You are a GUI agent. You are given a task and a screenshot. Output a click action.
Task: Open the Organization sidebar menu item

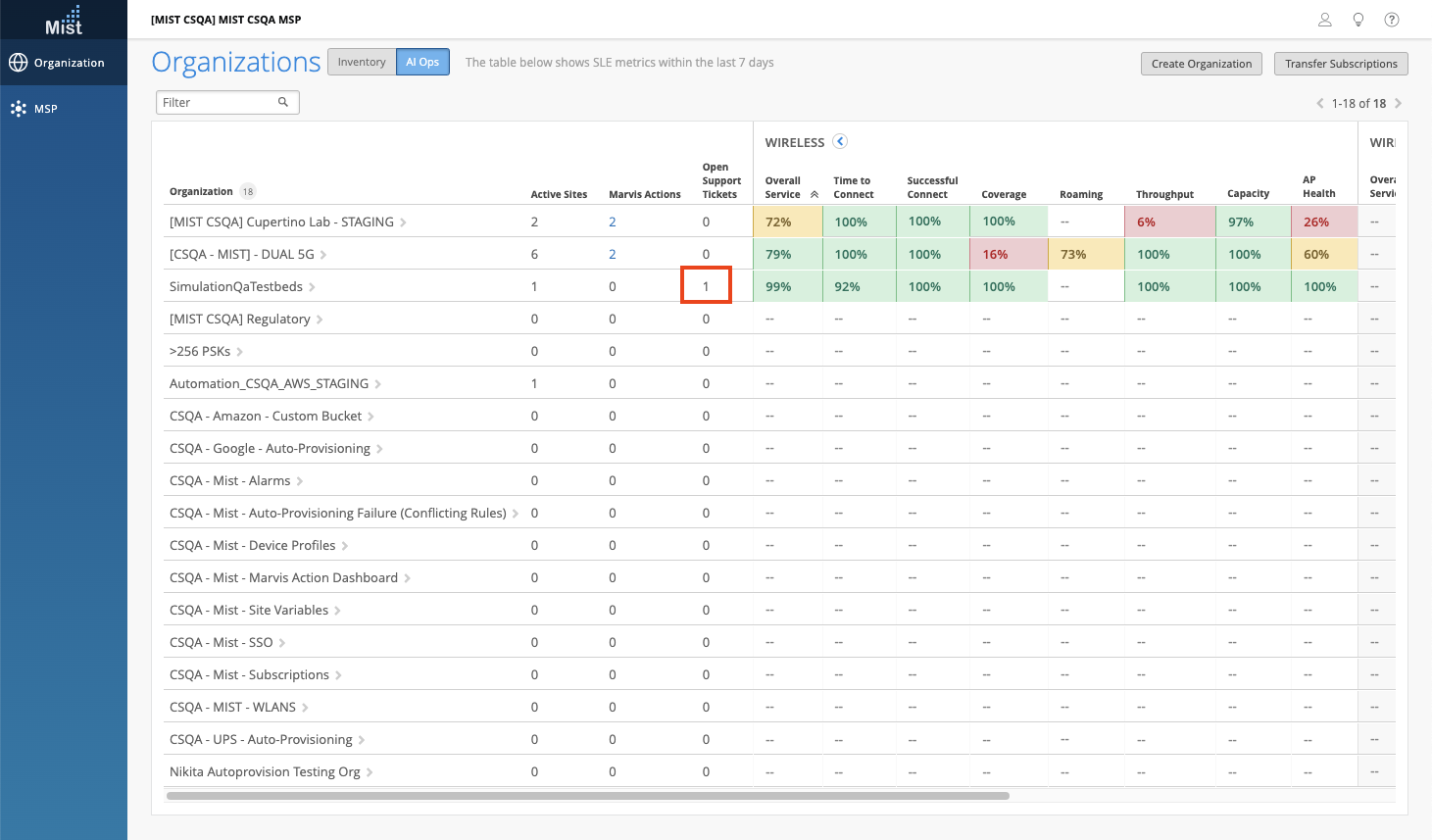[64, 63]
